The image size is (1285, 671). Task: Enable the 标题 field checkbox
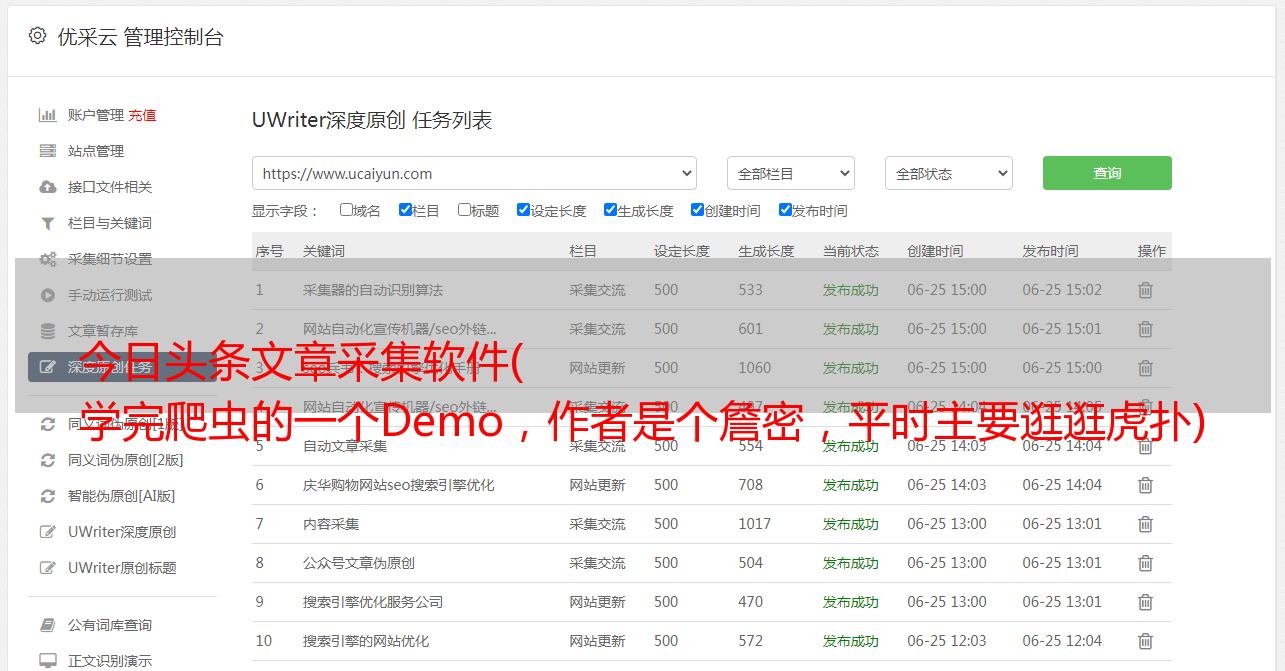(464, 210)
